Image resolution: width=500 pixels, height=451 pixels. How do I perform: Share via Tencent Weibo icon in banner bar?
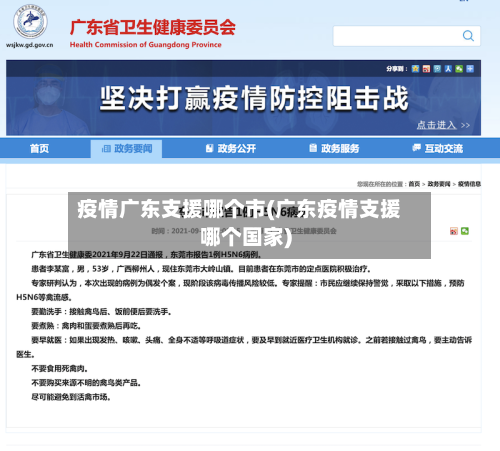pos(437,69)
